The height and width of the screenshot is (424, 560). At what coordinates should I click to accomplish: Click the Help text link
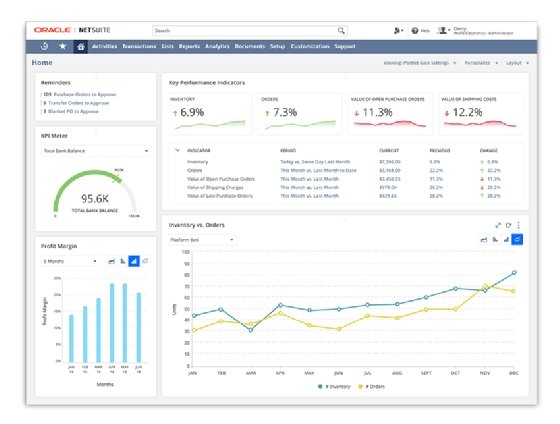coord(425,31)
